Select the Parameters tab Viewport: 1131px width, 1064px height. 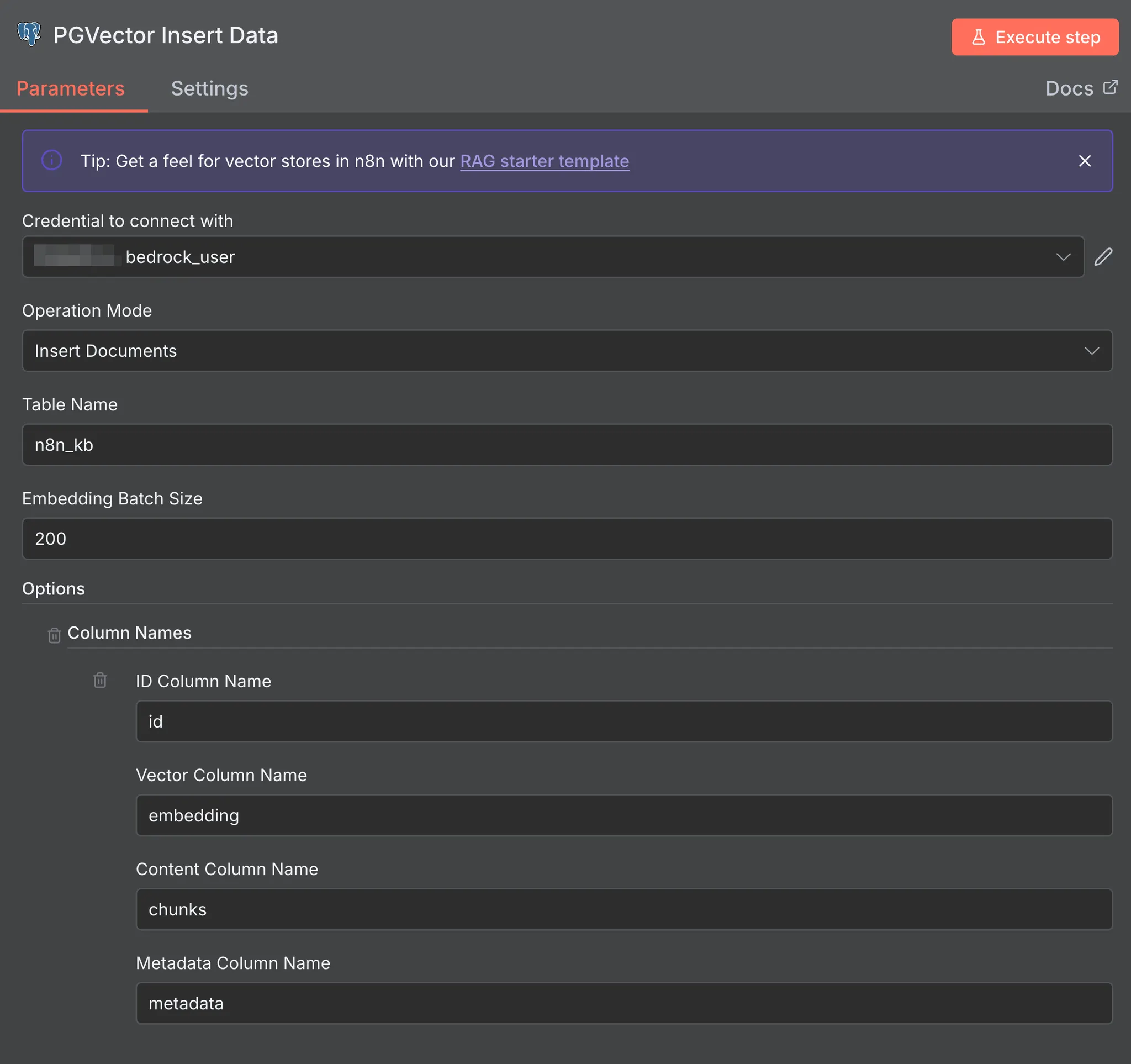71,88
